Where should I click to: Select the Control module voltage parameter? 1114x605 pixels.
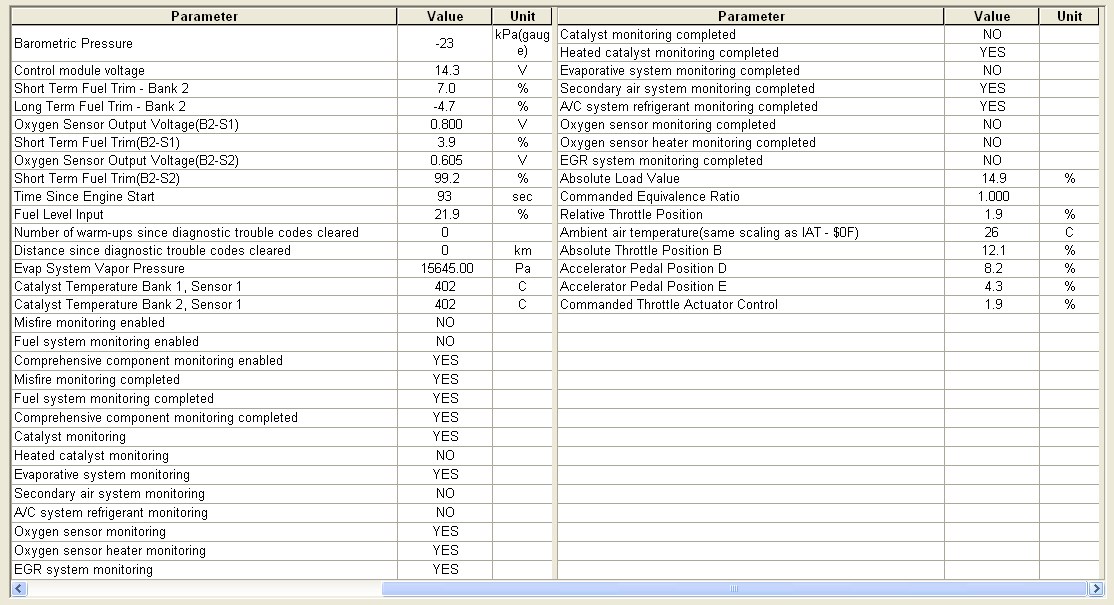point(281,70)
